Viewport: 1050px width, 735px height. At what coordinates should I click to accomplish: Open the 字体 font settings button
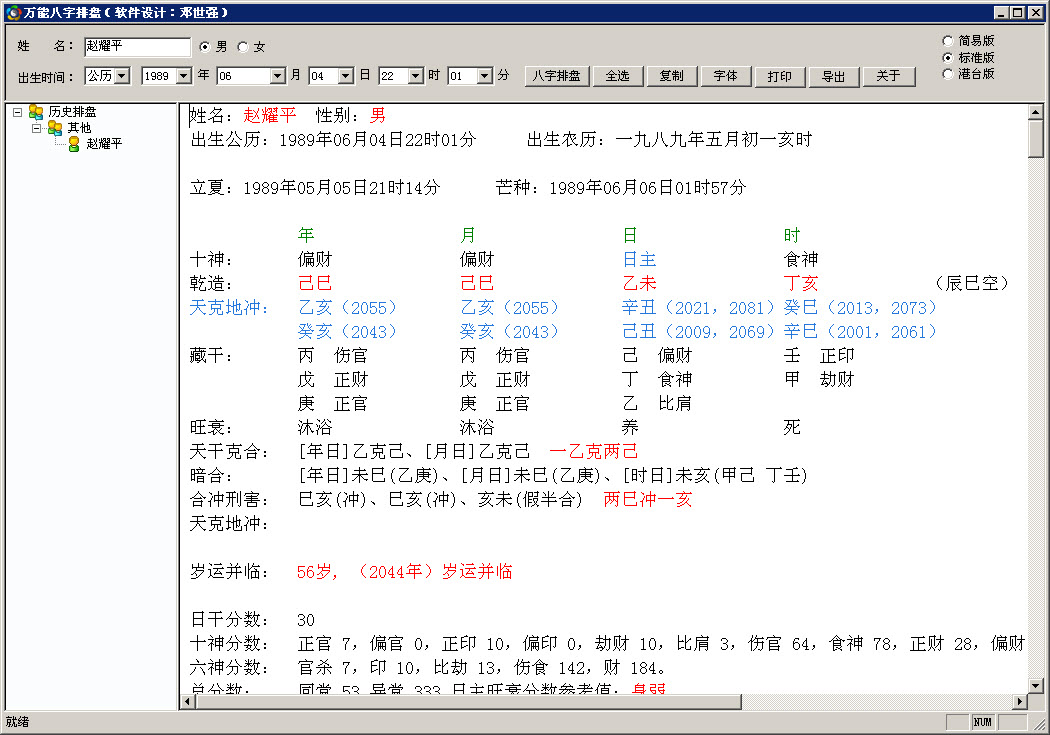point(725,76)
